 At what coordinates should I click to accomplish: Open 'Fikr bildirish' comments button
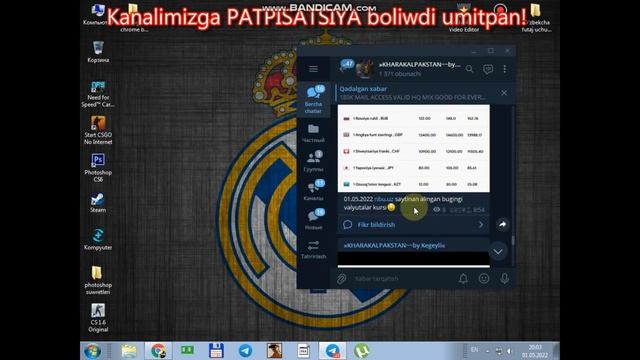(413, 224)
